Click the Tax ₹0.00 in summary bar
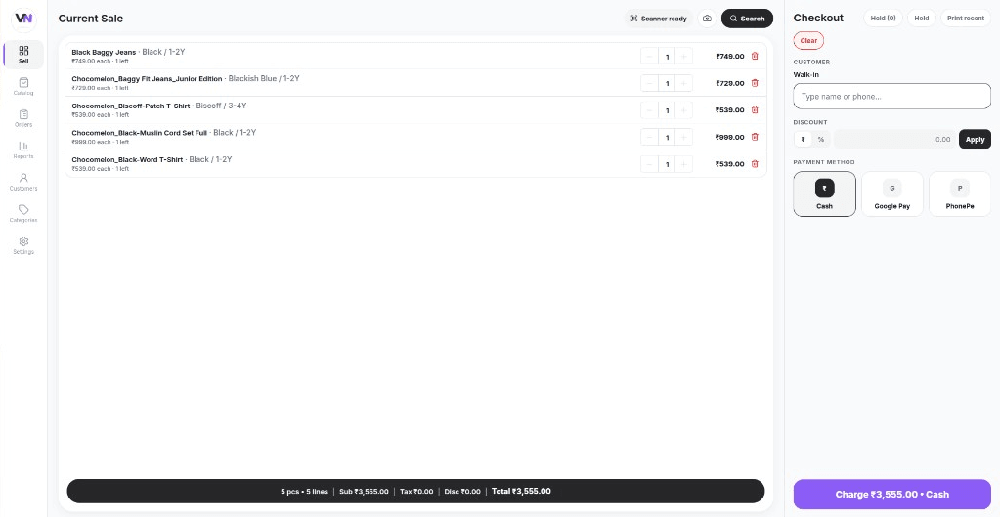 tap(416, 492)
